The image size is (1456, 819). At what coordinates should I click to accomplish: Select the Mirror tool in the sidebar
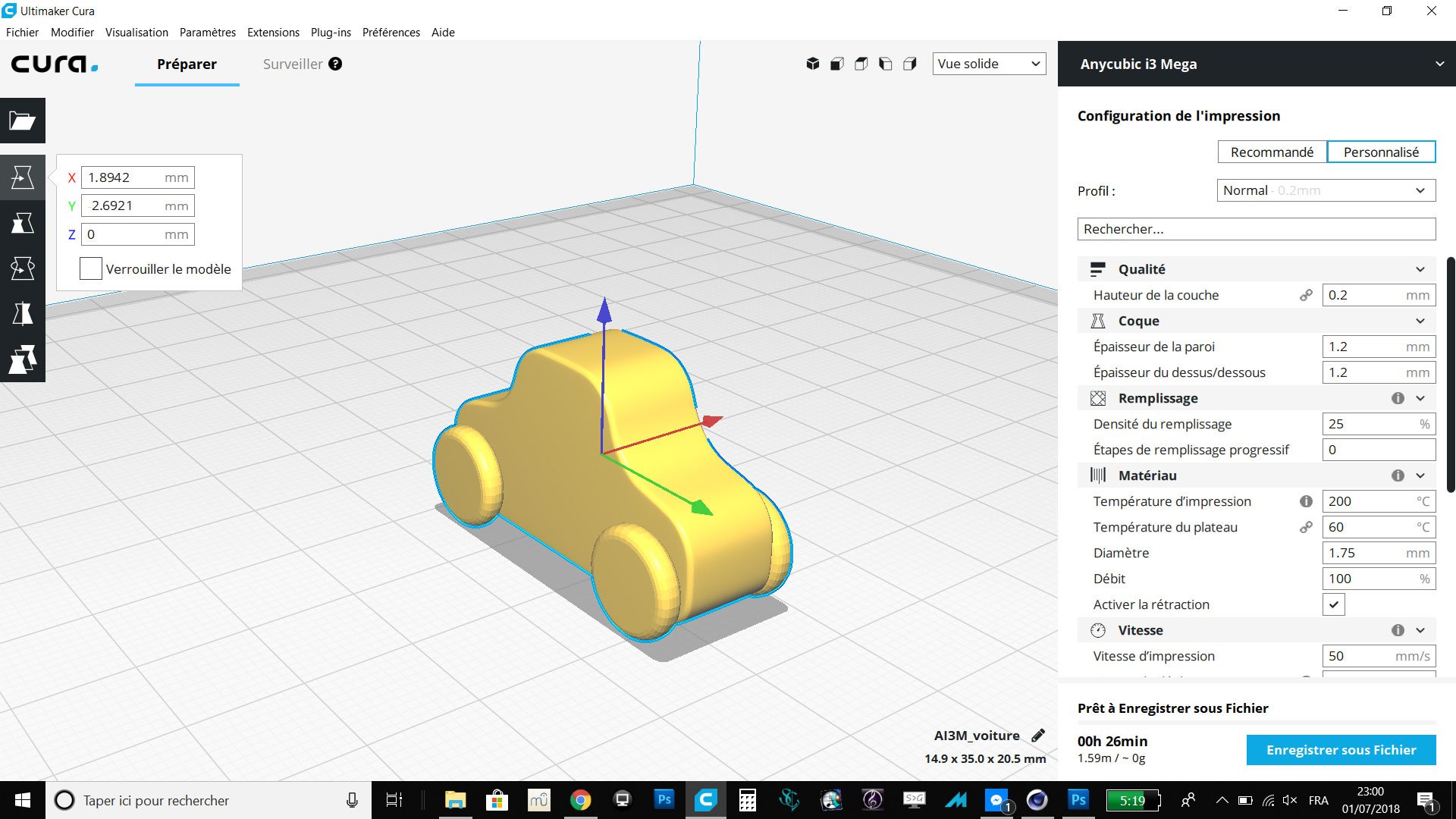point(23,314)
